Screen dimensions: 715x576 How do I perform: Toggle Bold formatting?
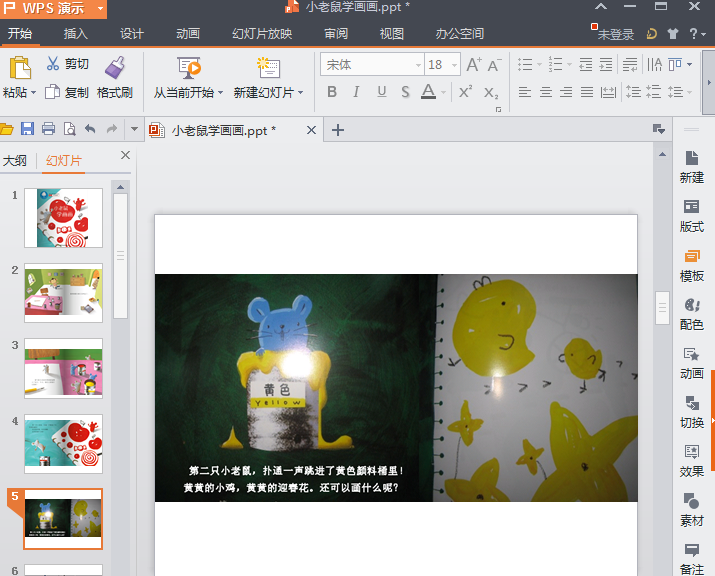click(x=332, y=92)
